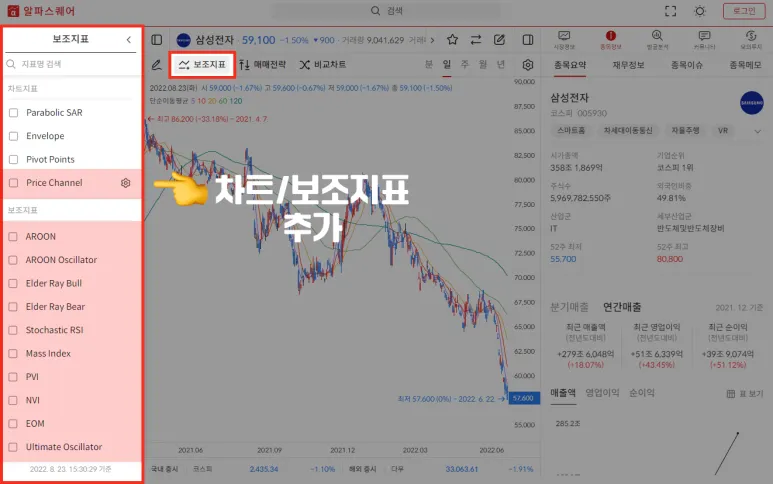This screenshot has width=773, height=484.
Task: Switch chart to 월 interval
Action: pos(483,64)
